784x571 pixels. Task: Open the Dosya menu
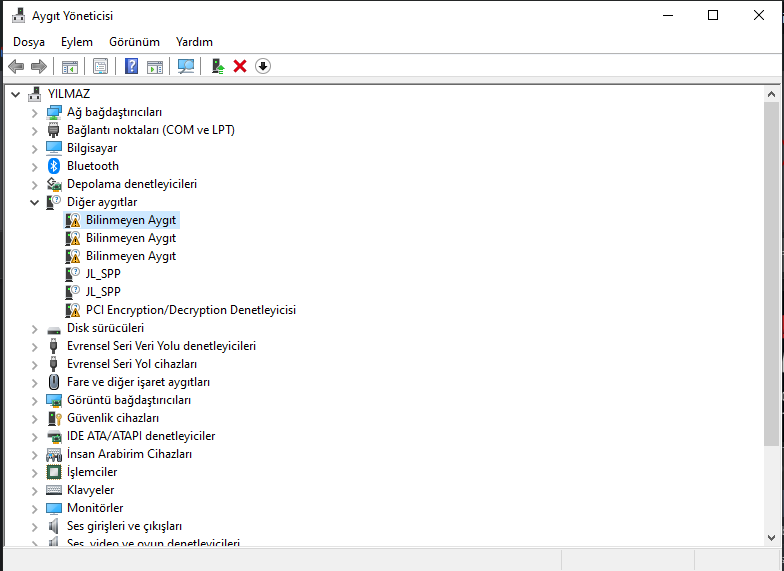pyautogui.click(x=28, y=42)
